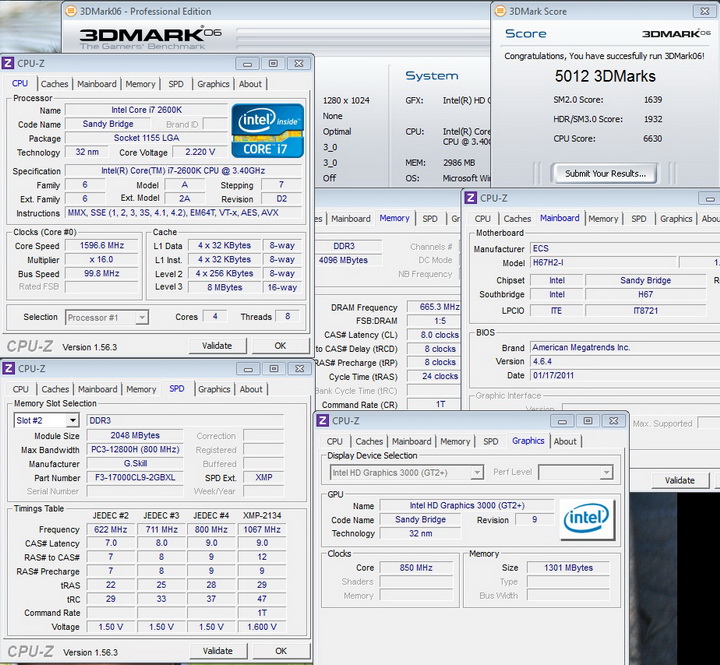Click the CPU-Z icon in the Mainboard window title bar

coord(470,198)
